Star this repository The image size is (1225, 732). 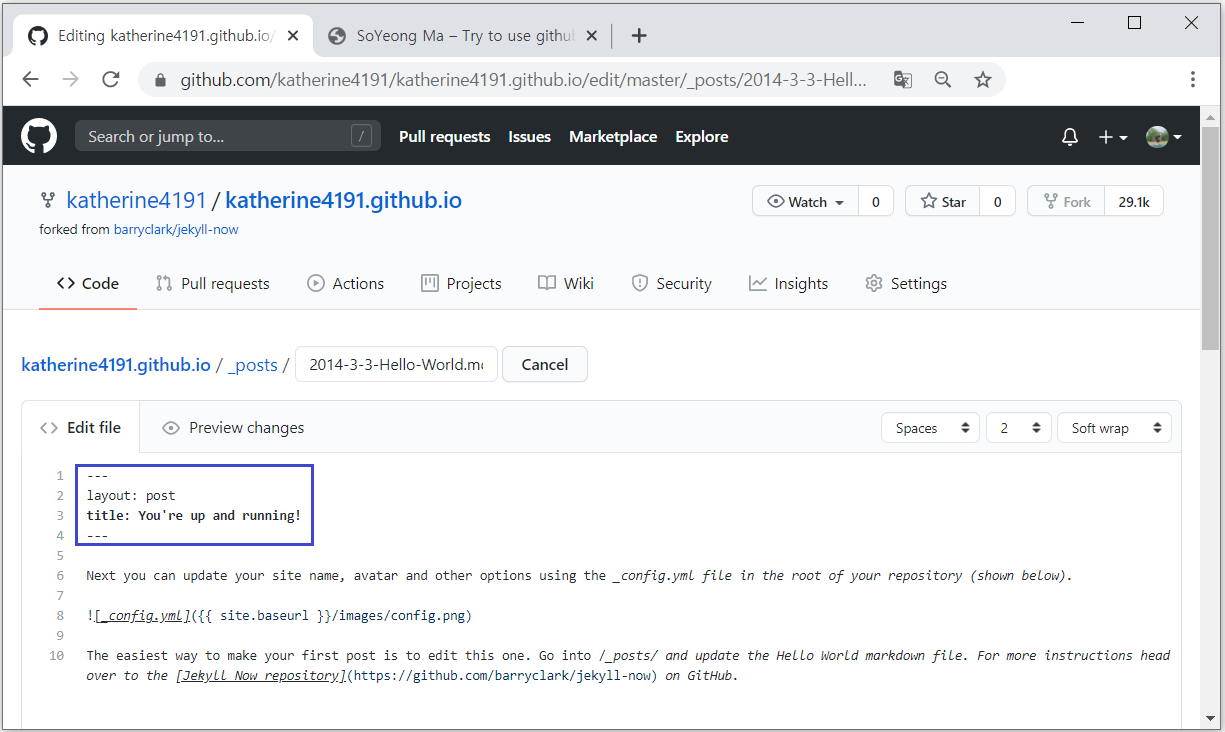pos(942,201)
